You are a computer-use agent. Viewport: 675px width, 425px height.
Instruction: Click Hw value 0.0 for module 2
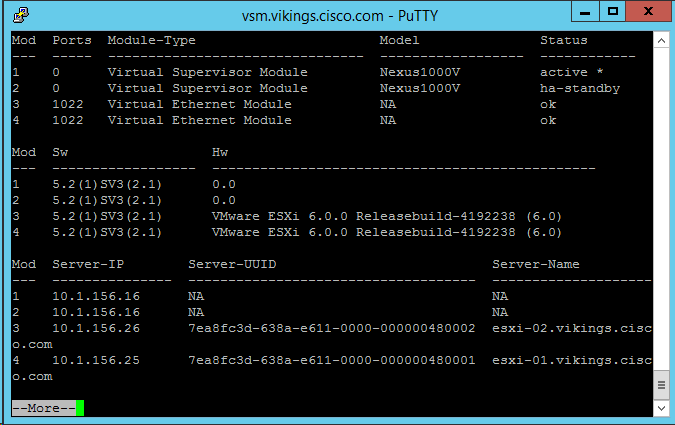(x=224, y=200)
